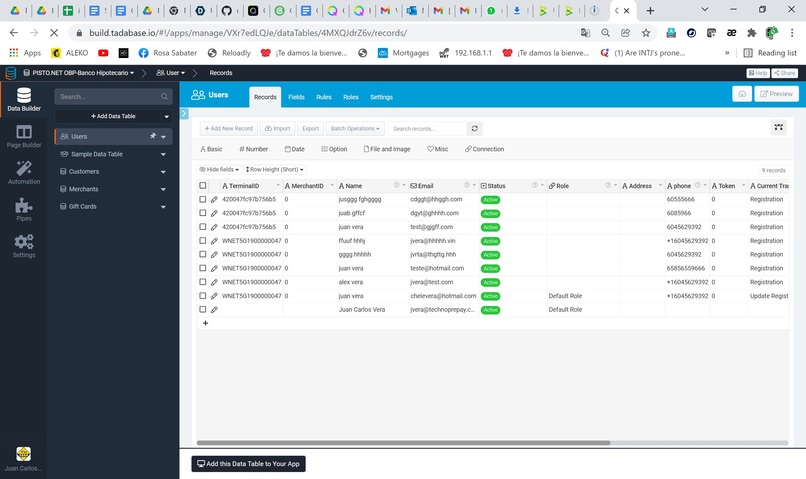This screenshot has width=806, height=479.
Task: Click the Preview button
Action: (776, 94)
